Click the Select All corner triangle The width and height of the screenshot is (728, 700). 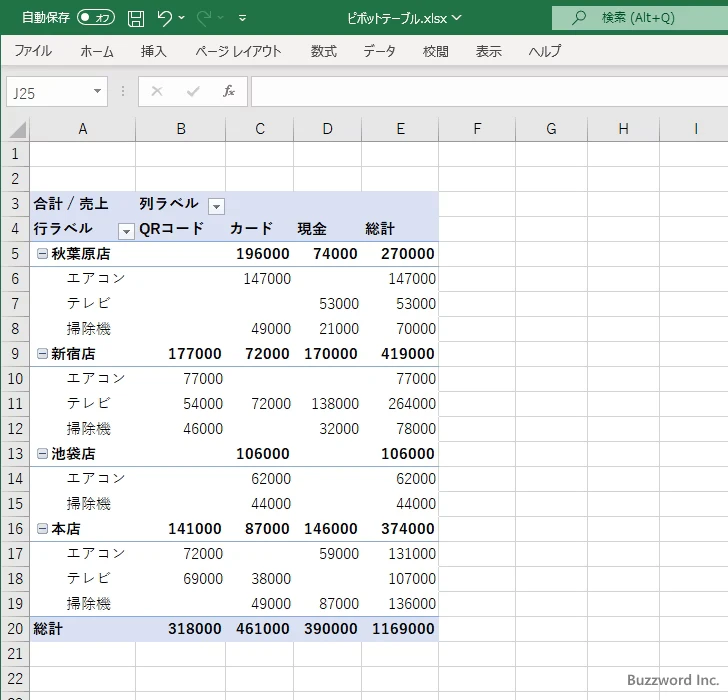tap(17, 130)
